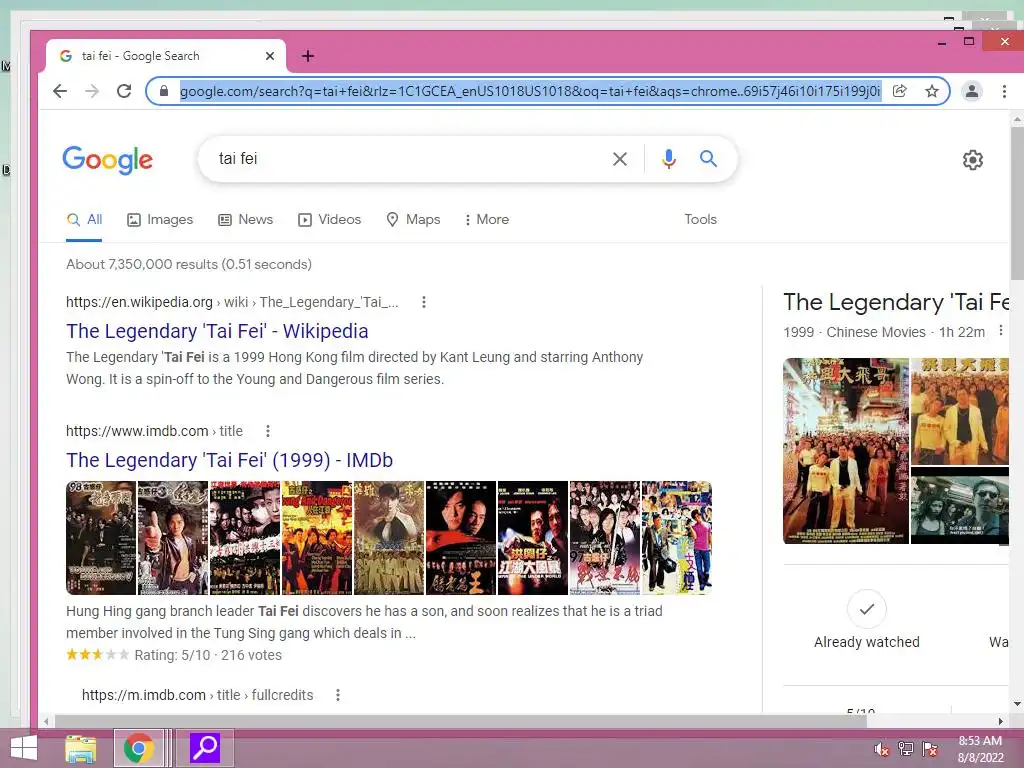Switch to Images results
Screen dimensions: 1024x768
click(x=160, y=219)
